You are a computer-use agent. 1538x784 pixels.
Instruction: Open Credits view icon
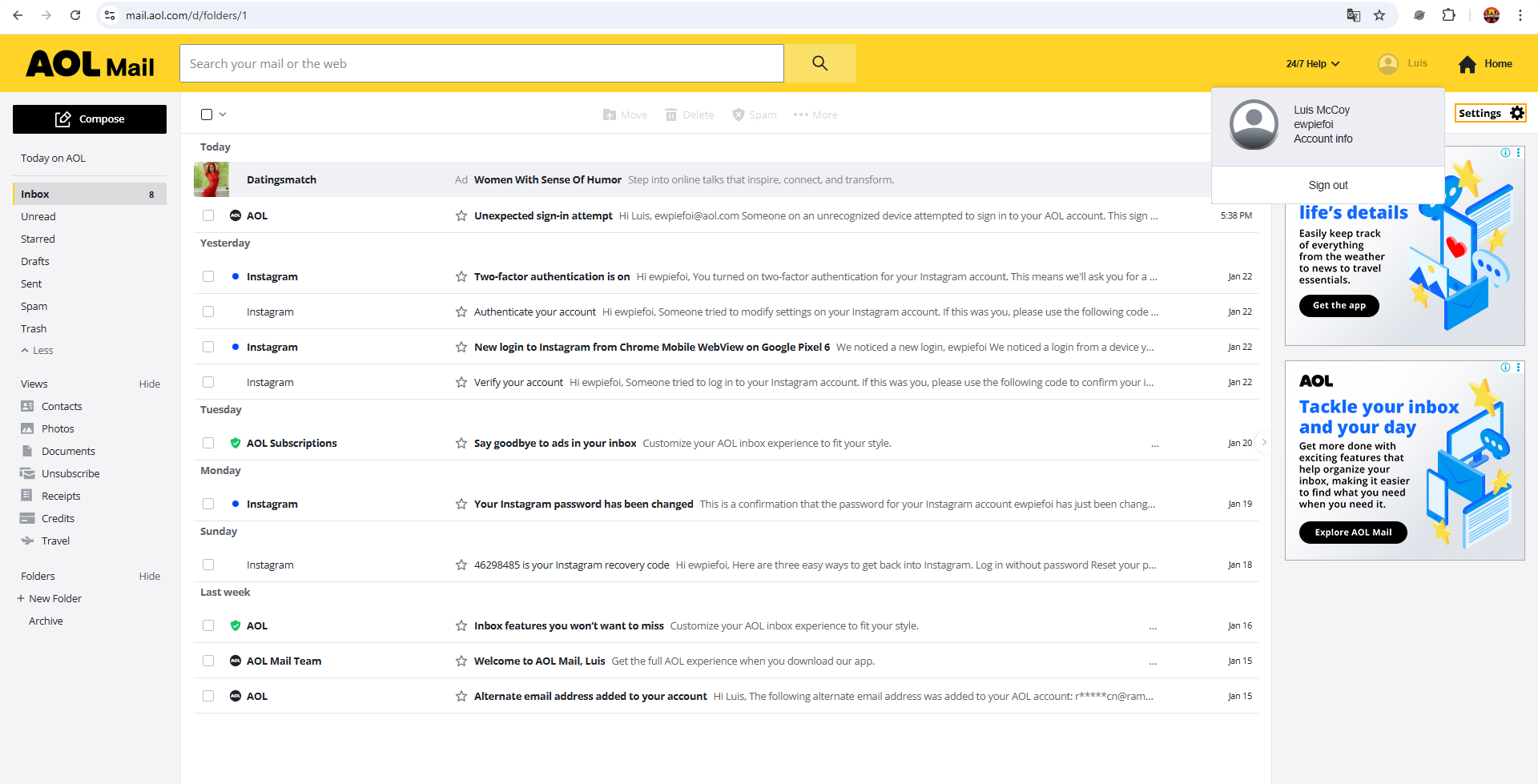point(27,518)
